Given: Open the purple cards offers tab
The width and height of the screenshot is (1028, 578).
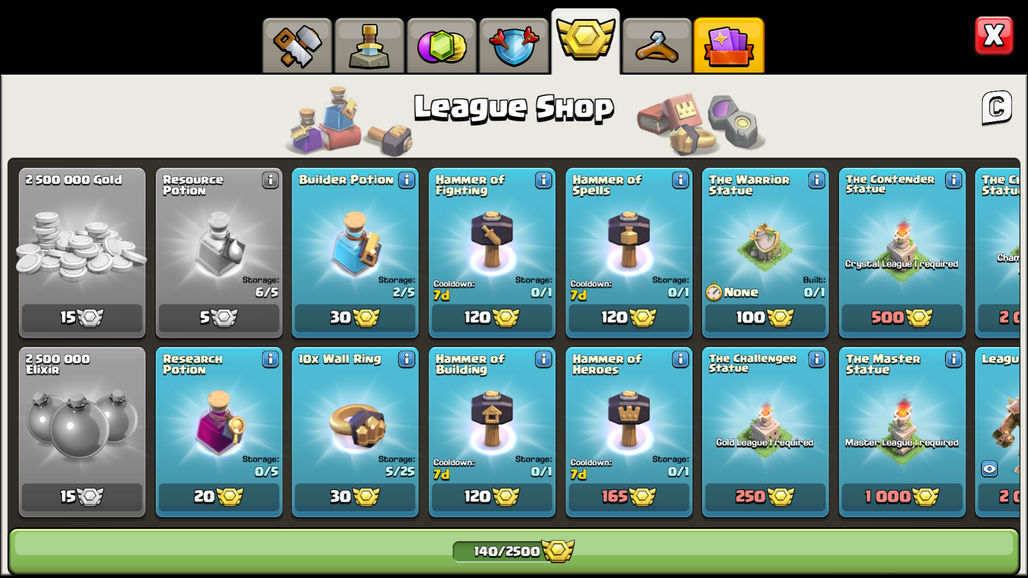Looking at the screenshot, I should coord(729,46).
